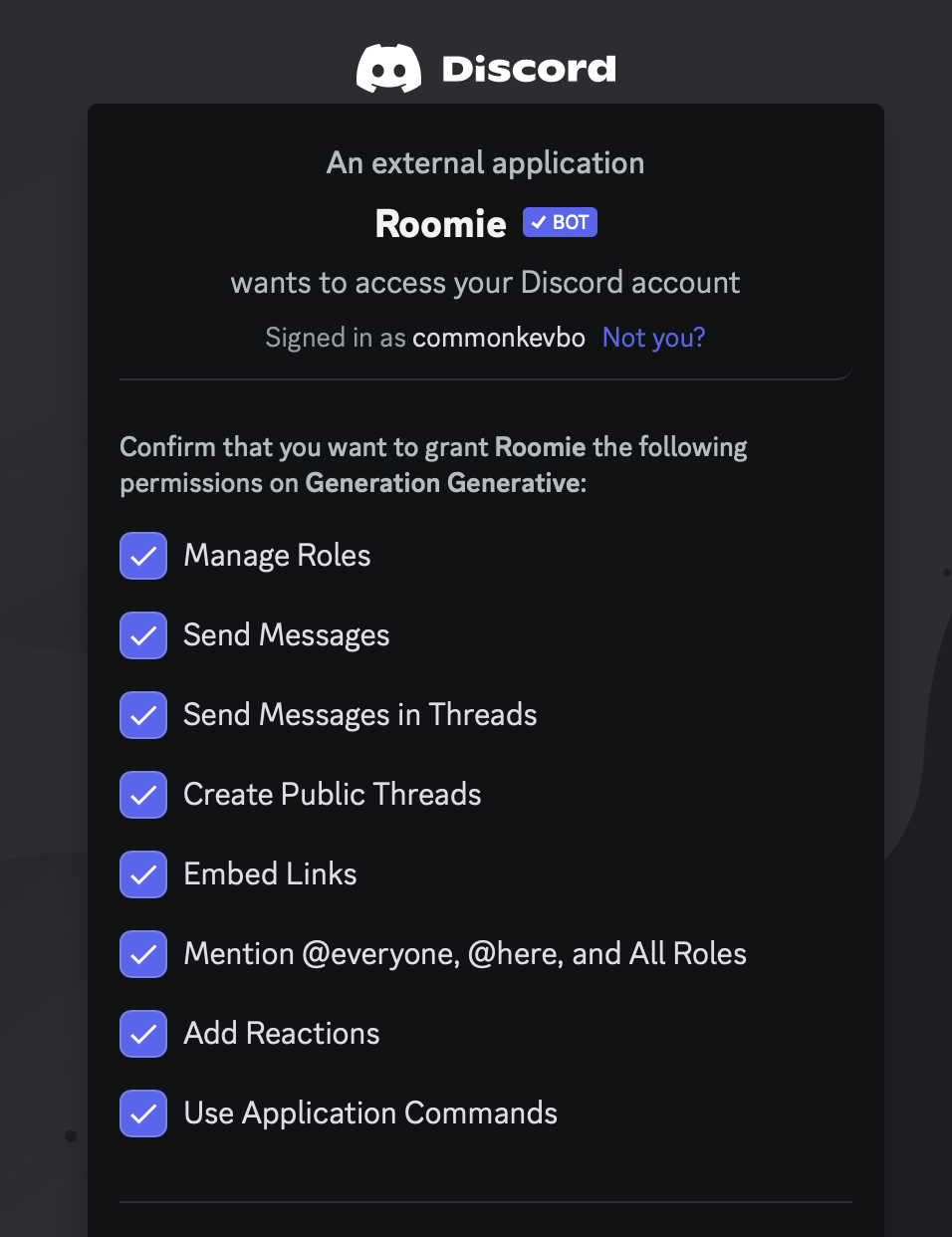Viewport: 952px width, 1237px height.
Task: Click the "Not you?" link
Action: [653, 338]
